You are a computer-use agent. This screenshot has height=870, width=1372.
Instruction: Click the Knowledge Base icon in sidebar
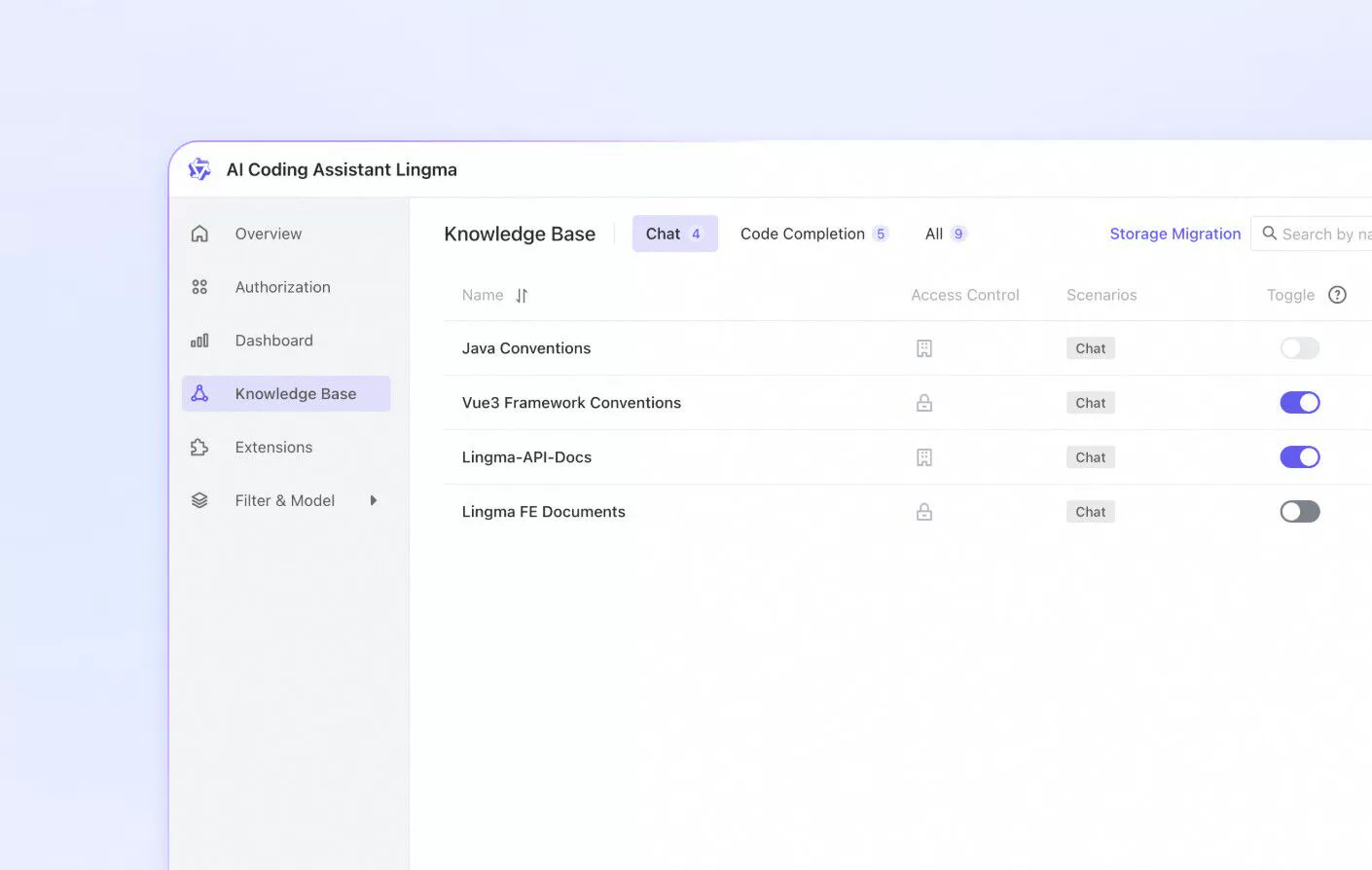pyautogui.click(x=199, y=393)
